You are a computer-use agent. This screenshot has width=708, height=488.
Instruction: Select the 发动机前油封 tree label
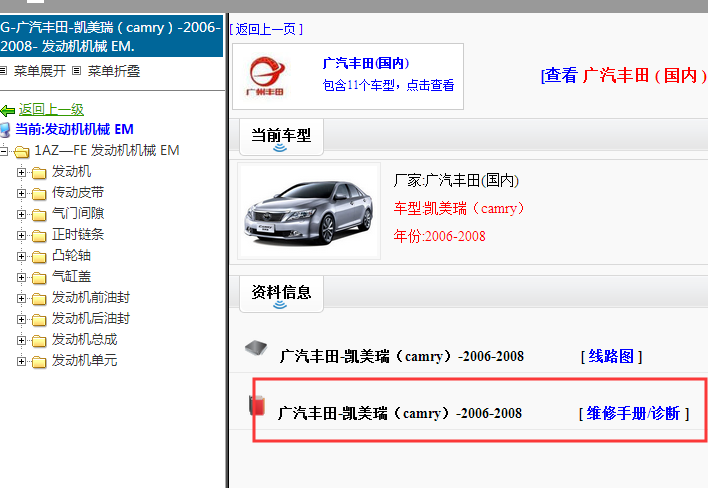(x=91, y=297)
